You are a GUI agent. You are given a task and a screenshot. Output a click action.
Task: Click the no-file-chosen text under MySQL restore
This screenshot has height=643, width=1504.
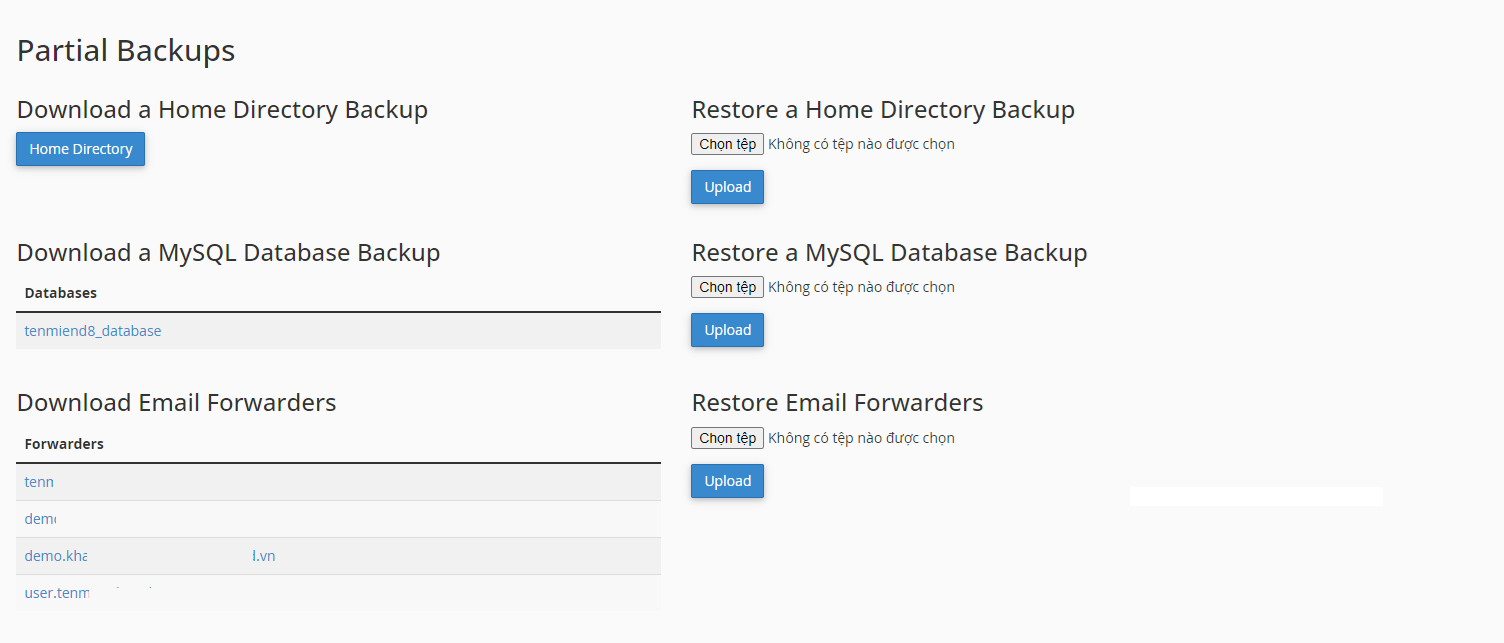tap(861, 287)
